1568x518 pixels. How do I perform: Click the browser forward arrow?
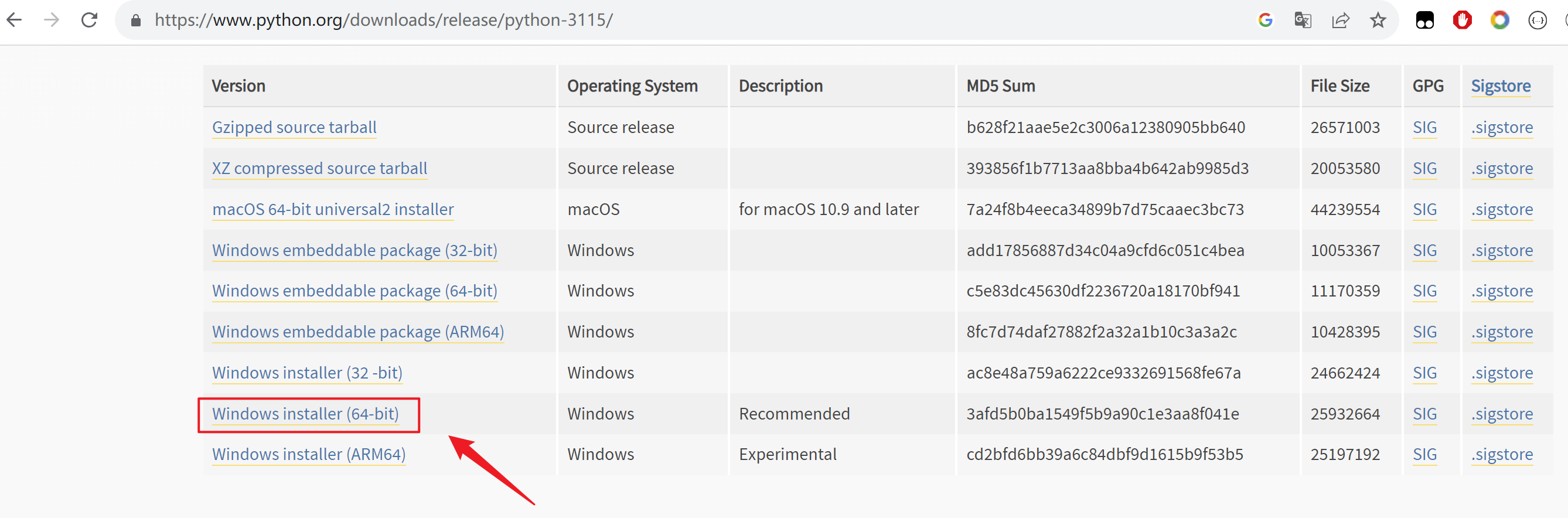52,20
